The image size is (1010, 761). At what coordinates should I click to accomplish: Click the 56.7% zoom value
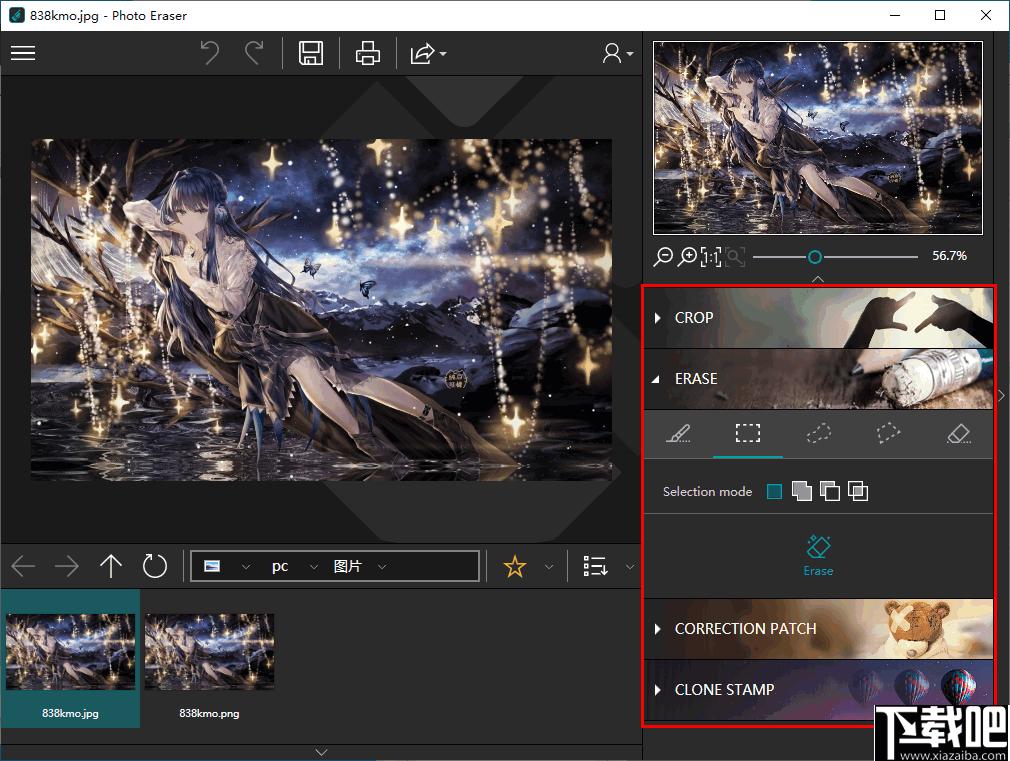949,256
